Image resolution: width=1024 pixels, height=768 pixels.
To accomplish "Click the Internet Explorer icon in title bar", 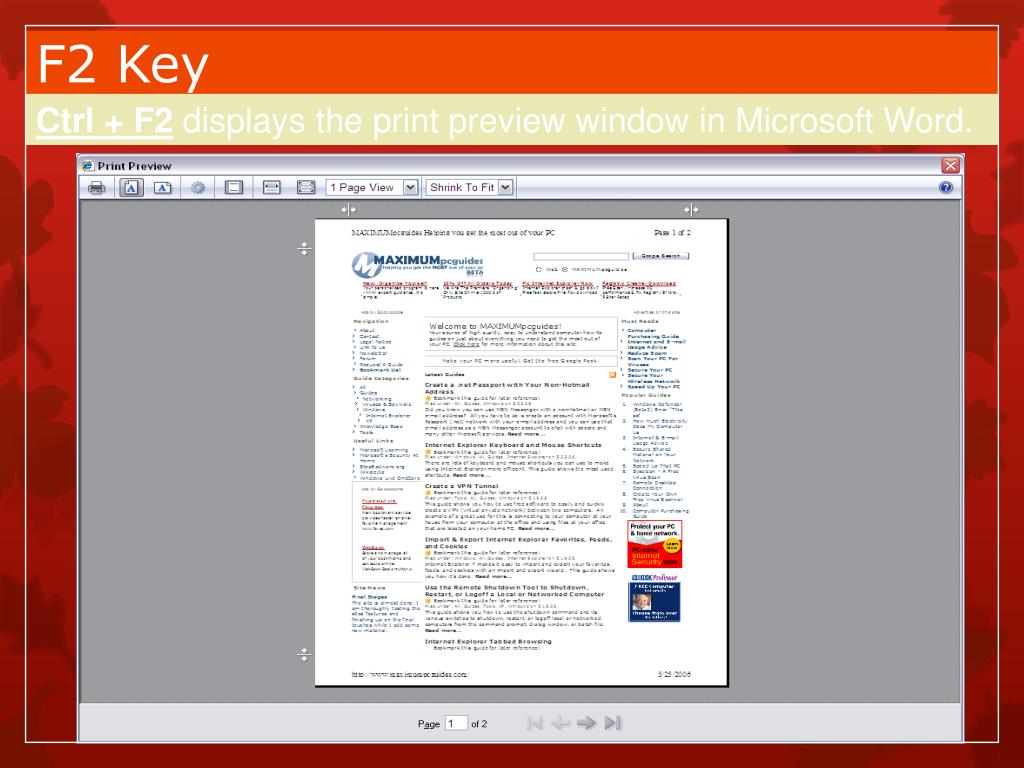I will click(88, 166).
